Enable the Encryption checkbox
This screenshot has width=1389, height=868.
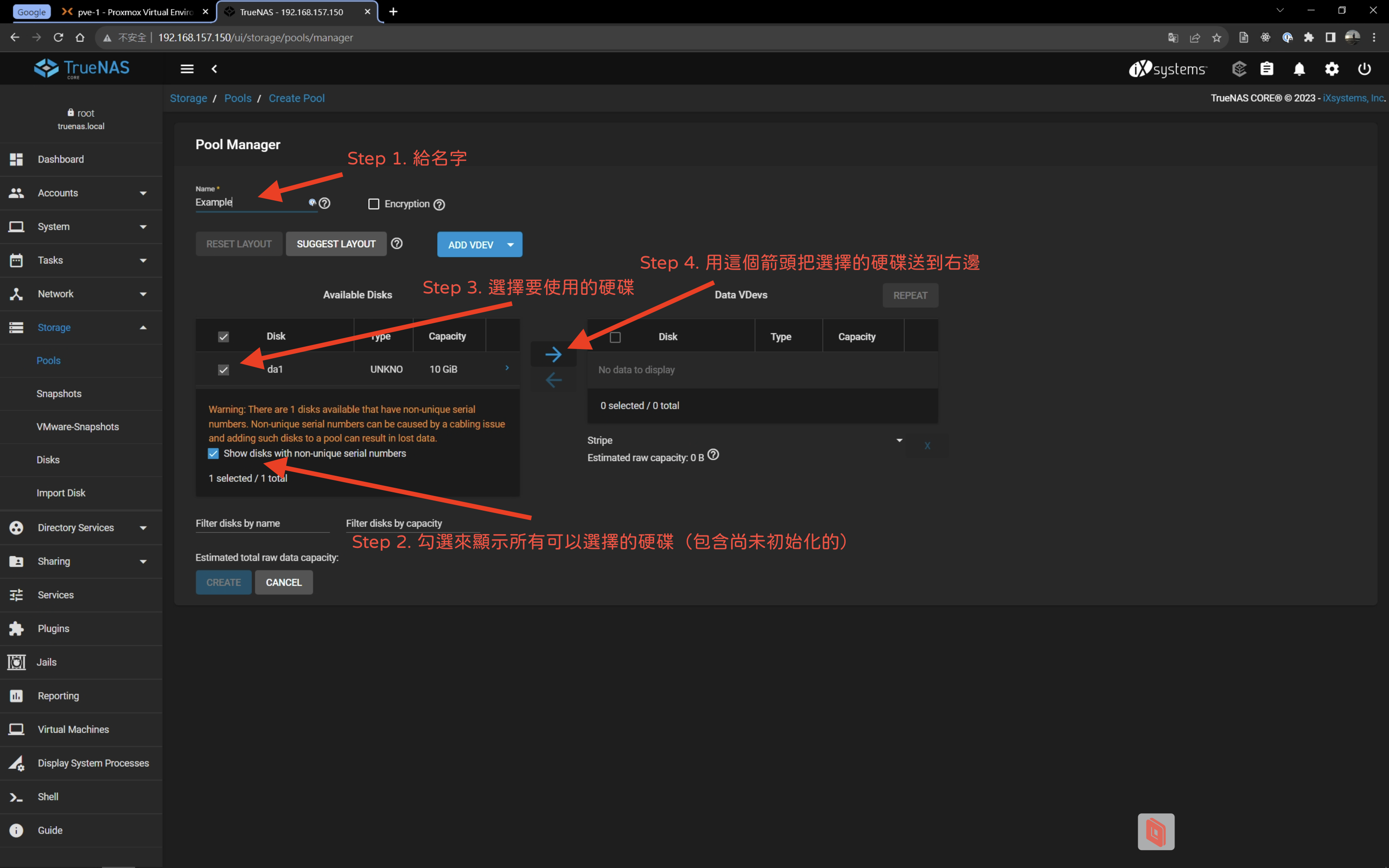coord(373,204)
